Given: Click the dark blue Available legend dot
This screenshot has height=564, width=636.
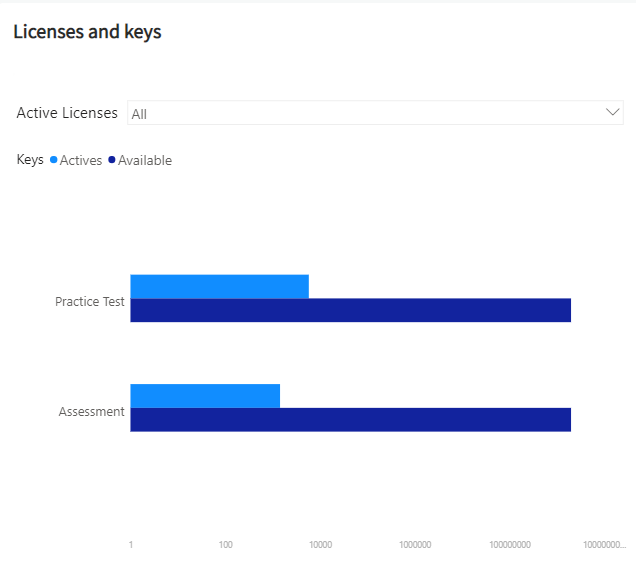Looking at the screenshot, I should point(112,160).
